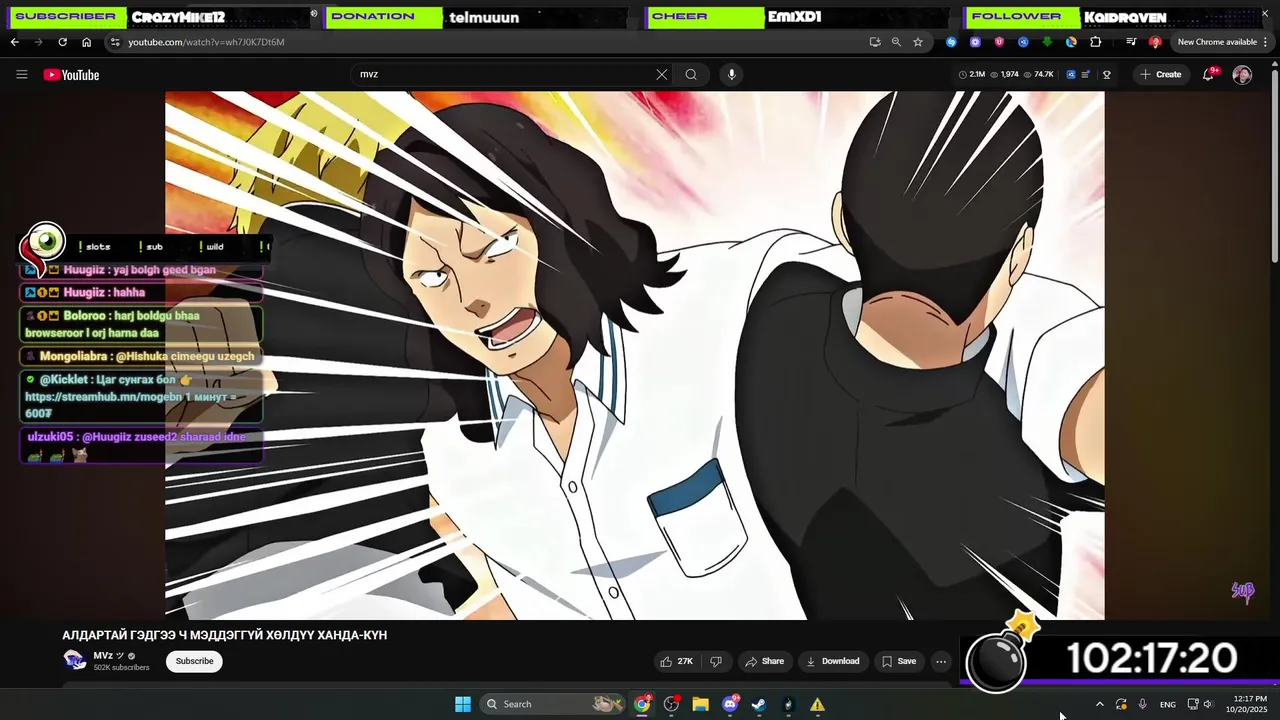Open yellow warning triangle taskbar app
This screenshot has width=1280, height=720.
point(817,704)
